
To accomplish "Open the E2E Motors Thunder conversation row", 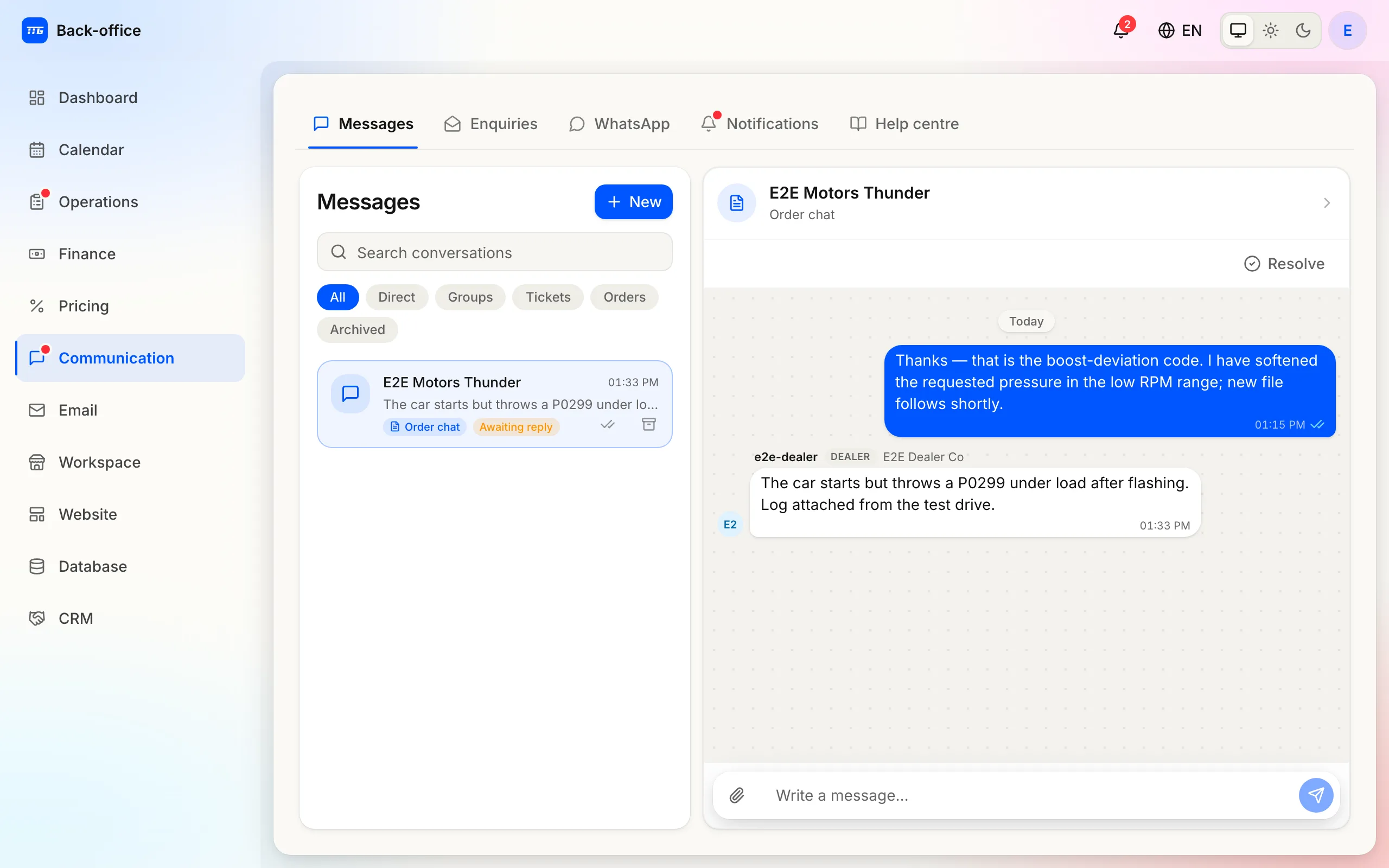I will point(494,404).
